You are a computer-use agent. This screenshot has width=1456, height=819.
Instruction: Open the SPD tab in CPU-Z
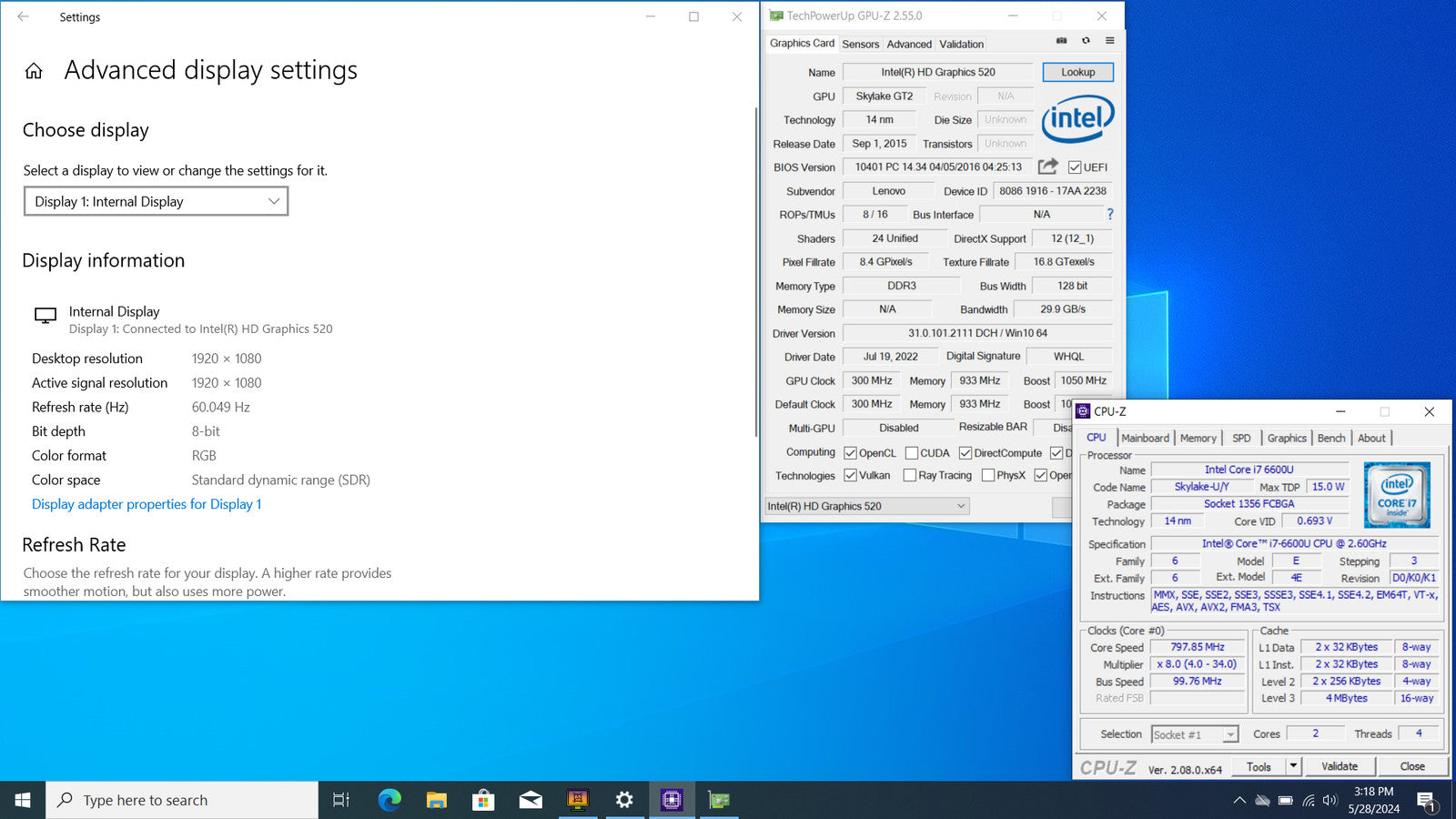pyautogui.click(x=1241, y=438)
